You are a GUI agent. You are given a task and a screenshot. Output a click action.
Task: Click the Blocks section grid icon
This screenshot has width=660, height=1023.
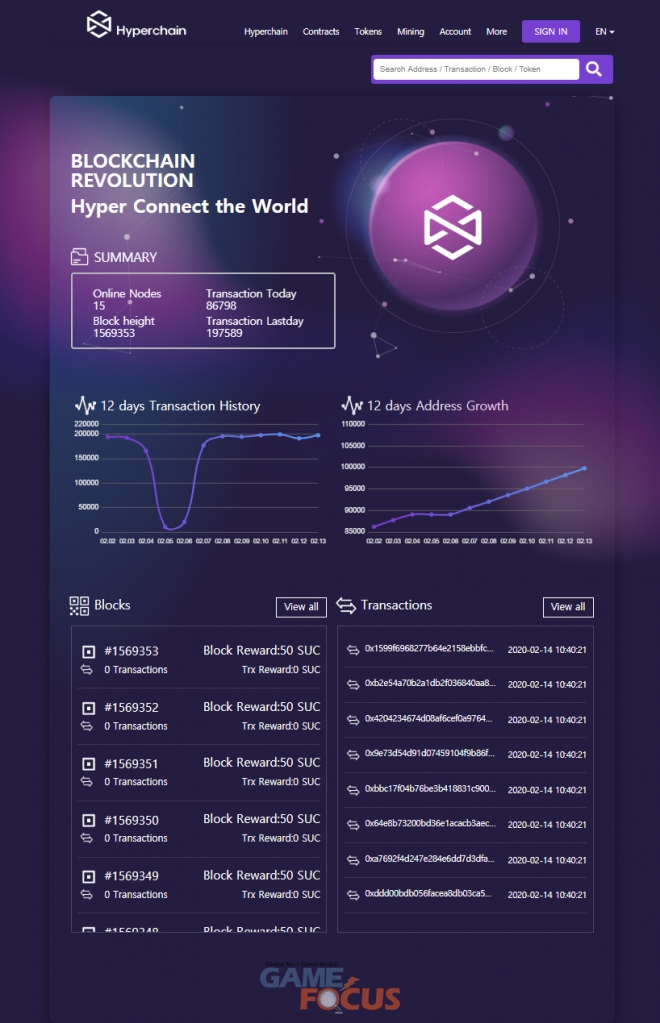(79, 605)
